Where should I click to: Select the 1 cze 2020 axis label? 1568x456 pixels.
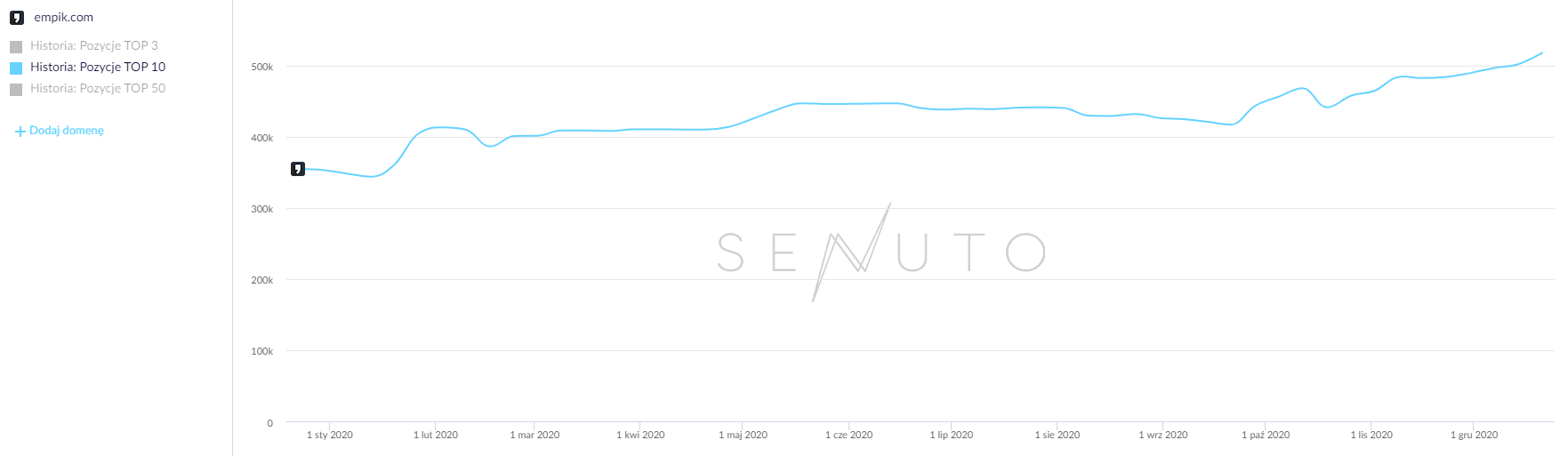pos(848,435)
